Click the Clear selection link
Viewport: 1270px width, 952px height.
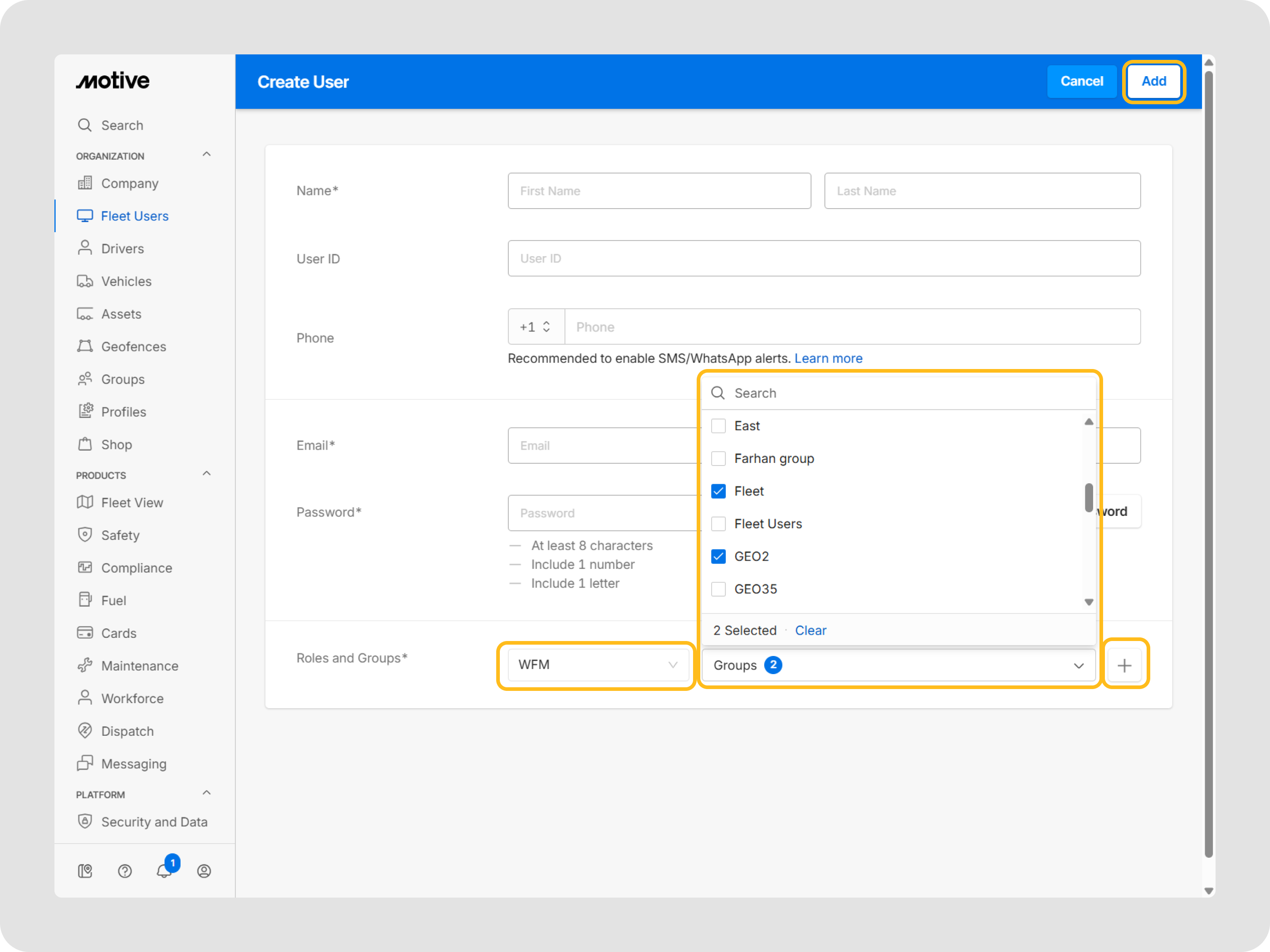click(810, 630)
